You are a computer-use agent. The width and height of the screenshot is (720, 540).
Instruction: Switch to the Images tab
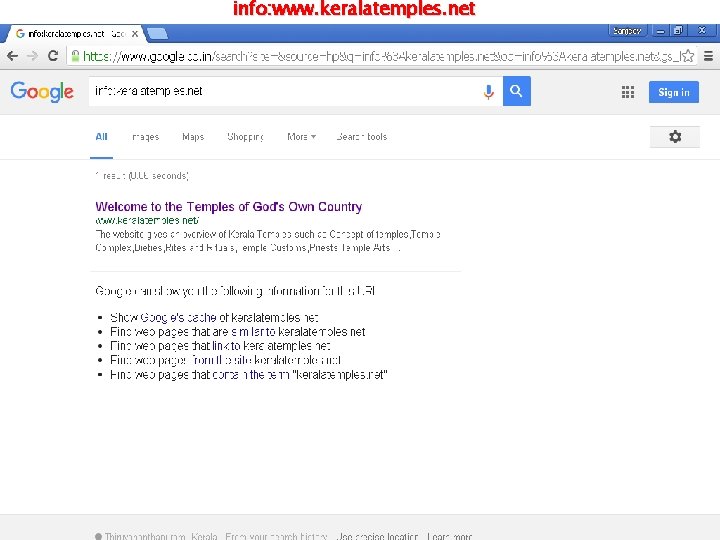point(145,137)
